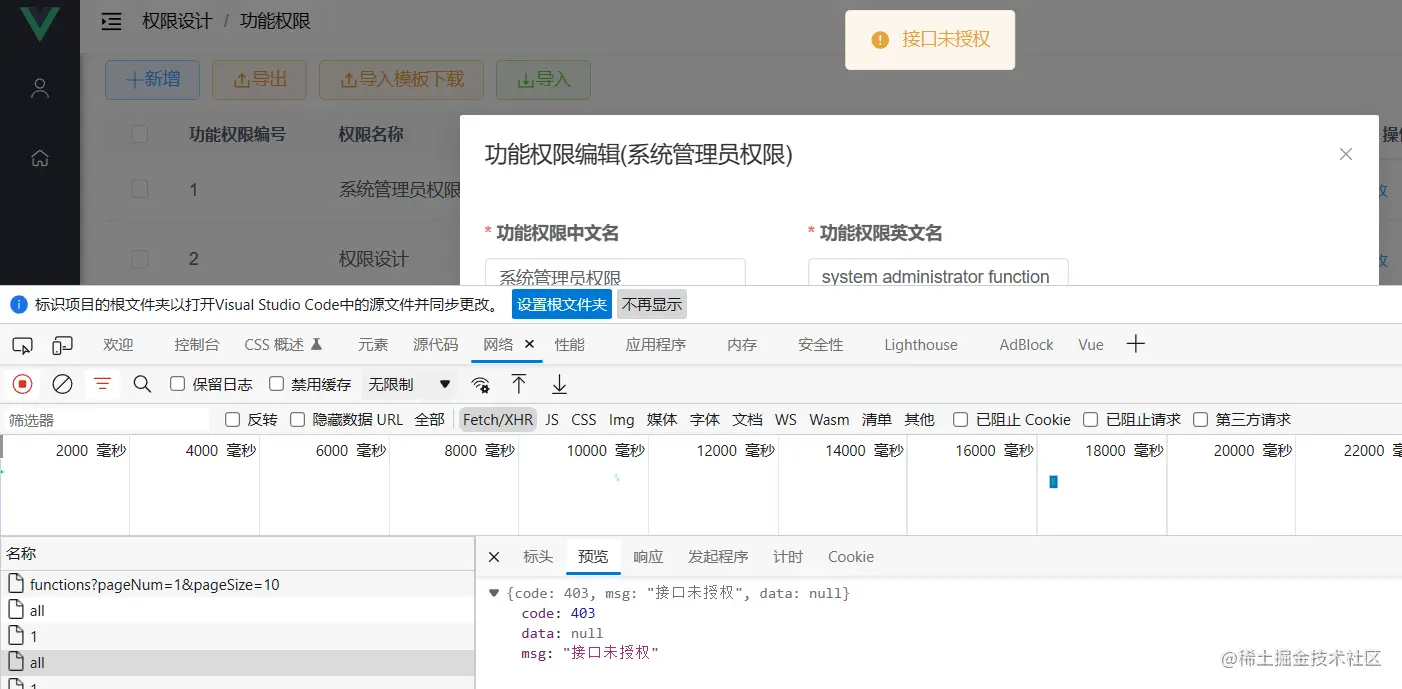The height and width of the screenshot is (689, 1402).
Task: Show the Cookie details tab
Action: tap(851, 557)
